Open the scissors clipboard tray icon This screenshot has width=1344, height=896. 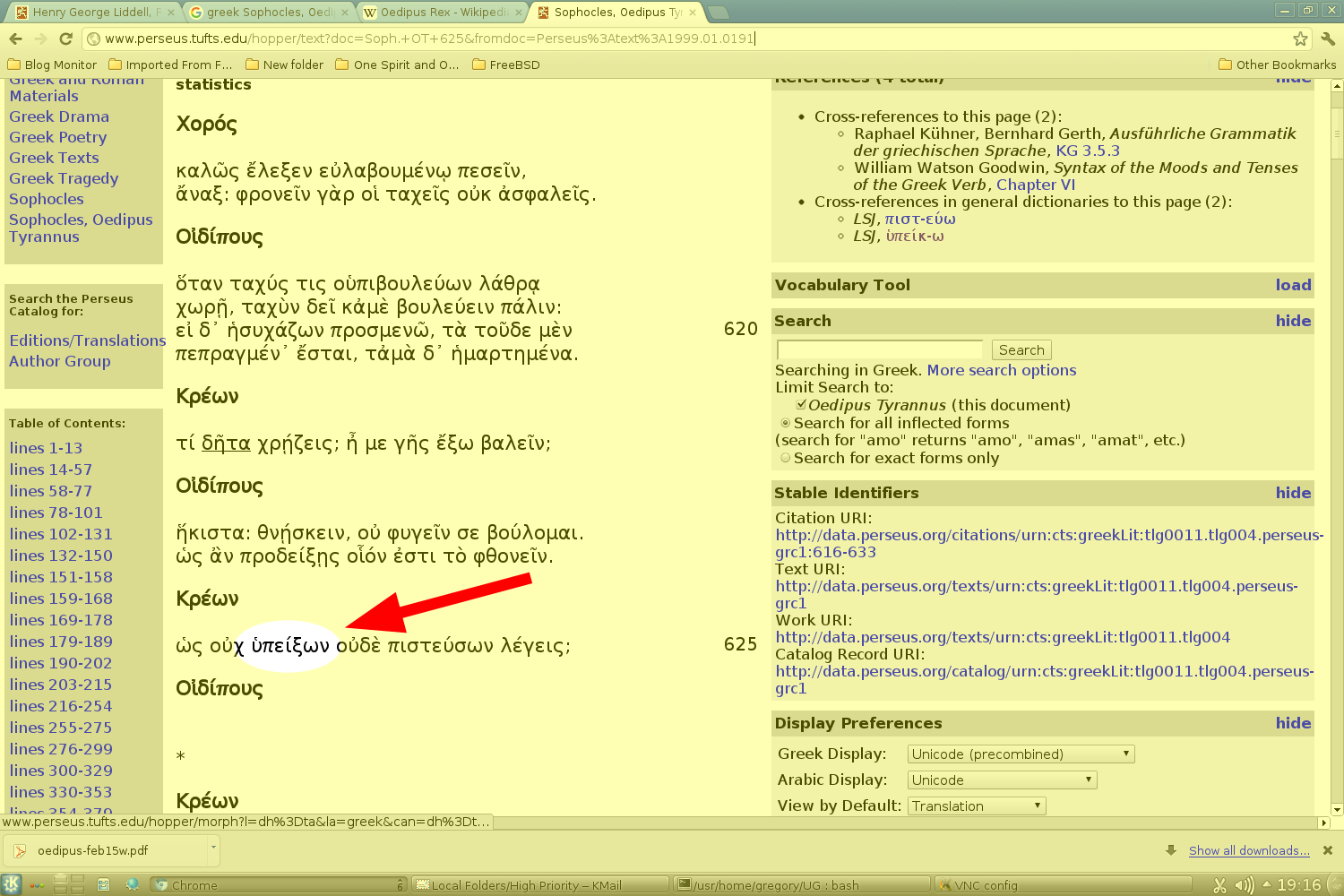pyautogui.click(x=1219, y=885)
